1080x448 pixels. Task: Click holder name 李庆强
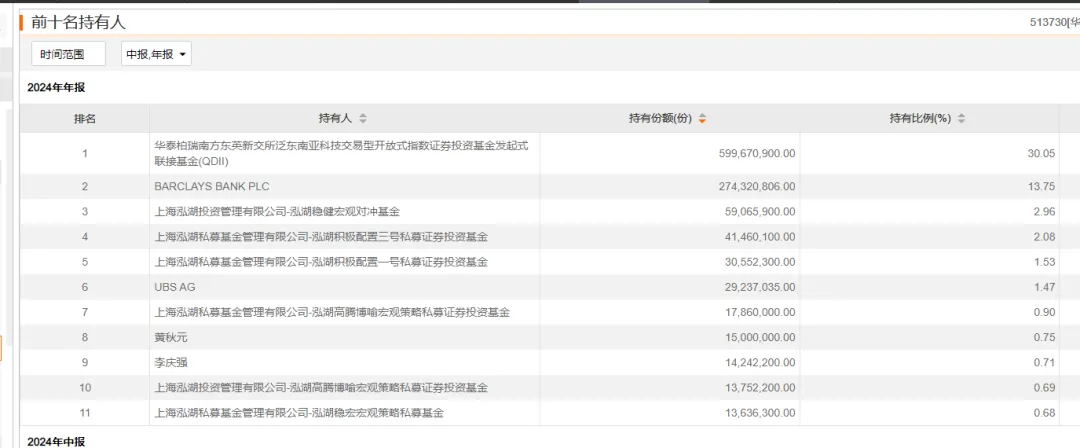170,363
